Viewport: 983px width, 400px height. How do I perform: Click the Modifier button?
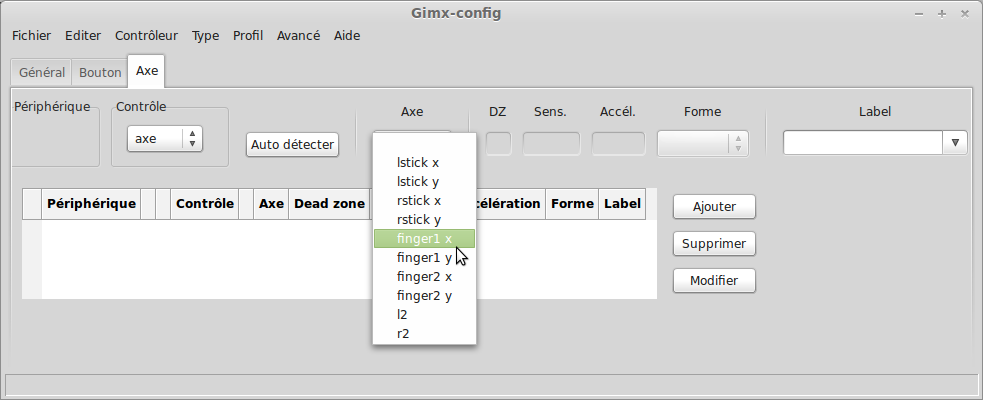coord(714,280)
